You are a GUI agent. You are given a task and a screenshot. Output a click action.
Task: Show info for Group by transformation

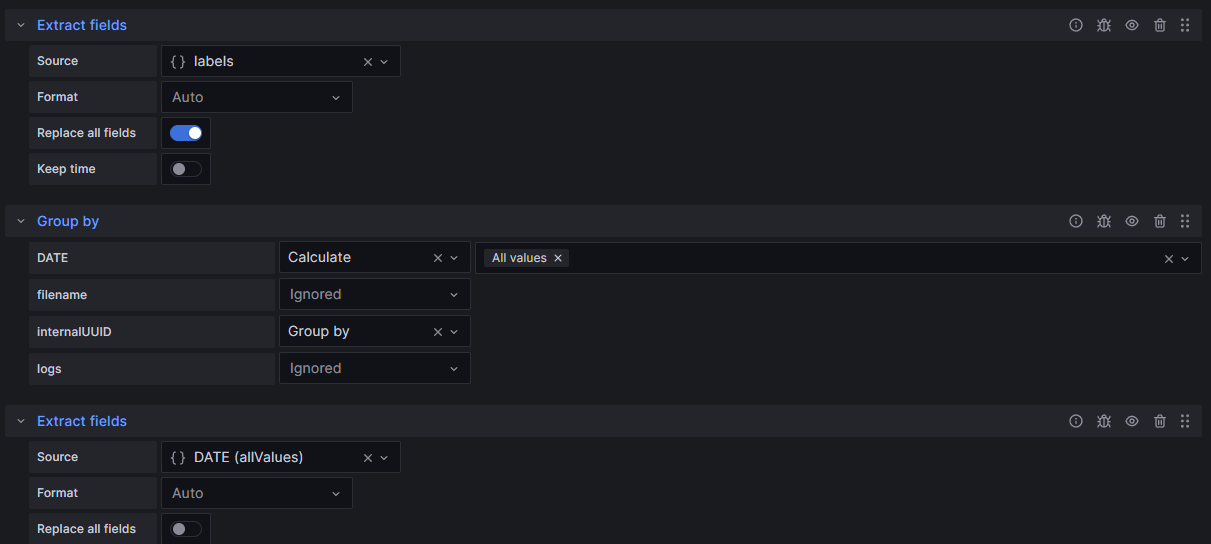(x=1076, y=221)
